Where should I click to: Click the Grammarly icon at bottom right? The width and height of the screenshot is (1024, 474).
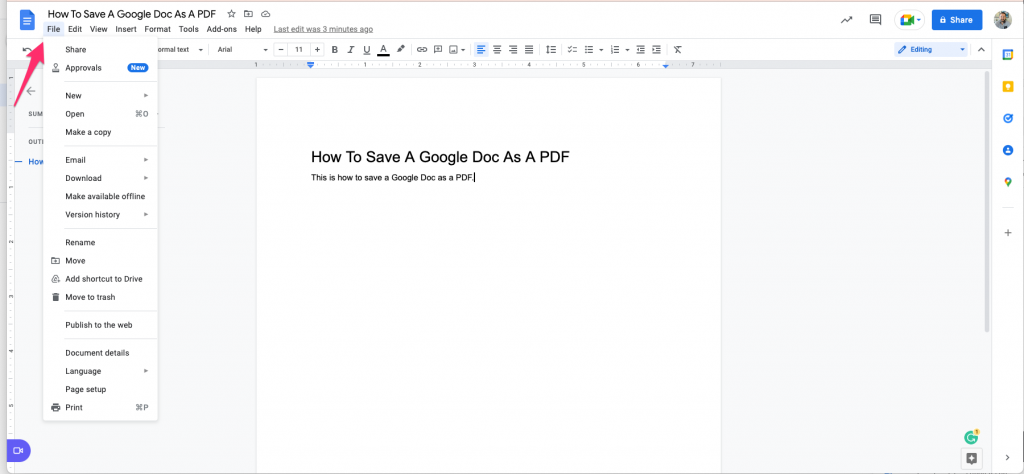tap(971, 437)
